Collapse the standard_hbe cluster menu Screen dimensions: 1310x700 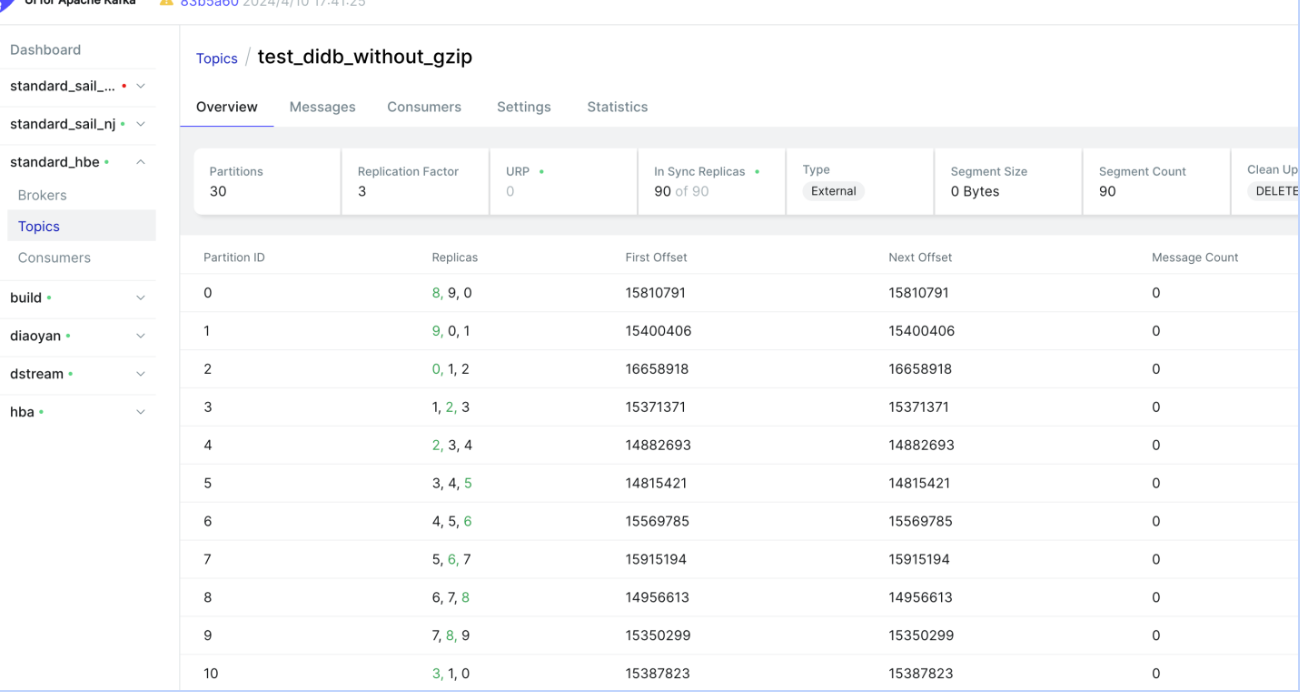click(x=140, y=162)
